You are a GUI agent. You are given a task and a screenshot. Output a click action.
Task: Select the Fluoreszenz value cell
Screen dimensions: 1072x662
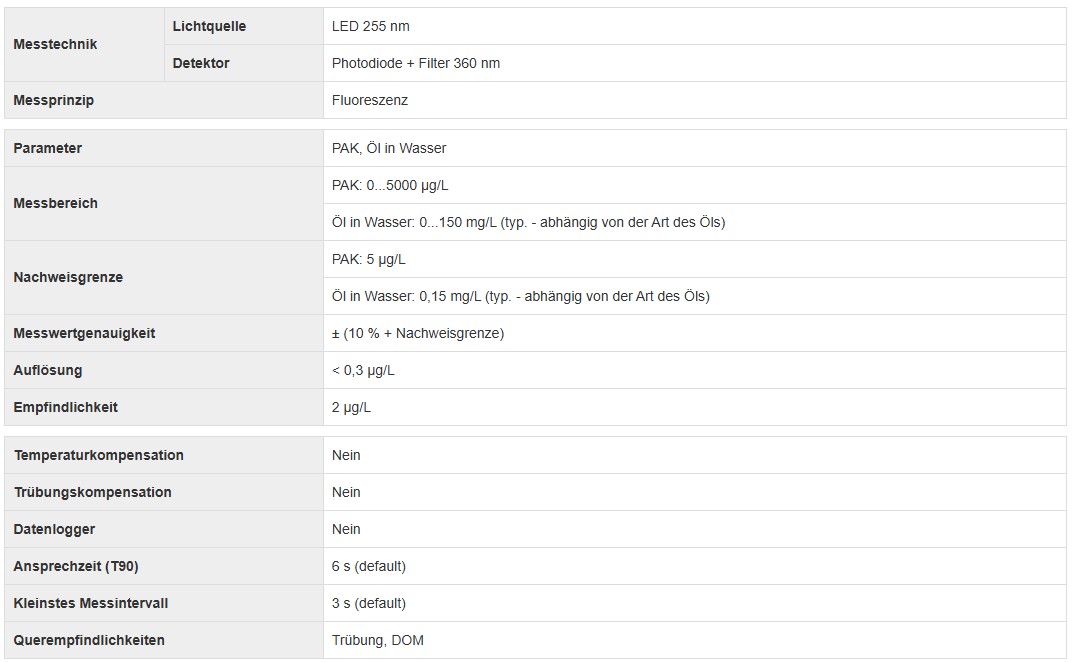coord(695,100)
